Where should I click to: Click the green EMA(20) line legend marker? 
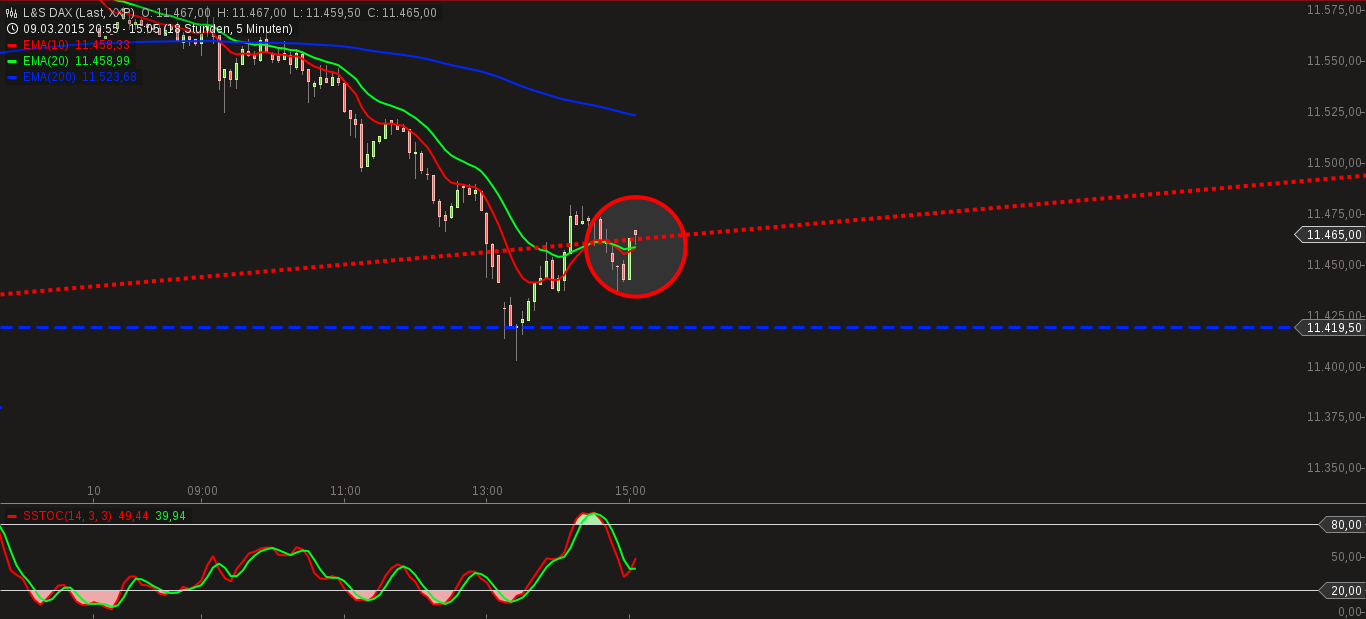[11, 60]
